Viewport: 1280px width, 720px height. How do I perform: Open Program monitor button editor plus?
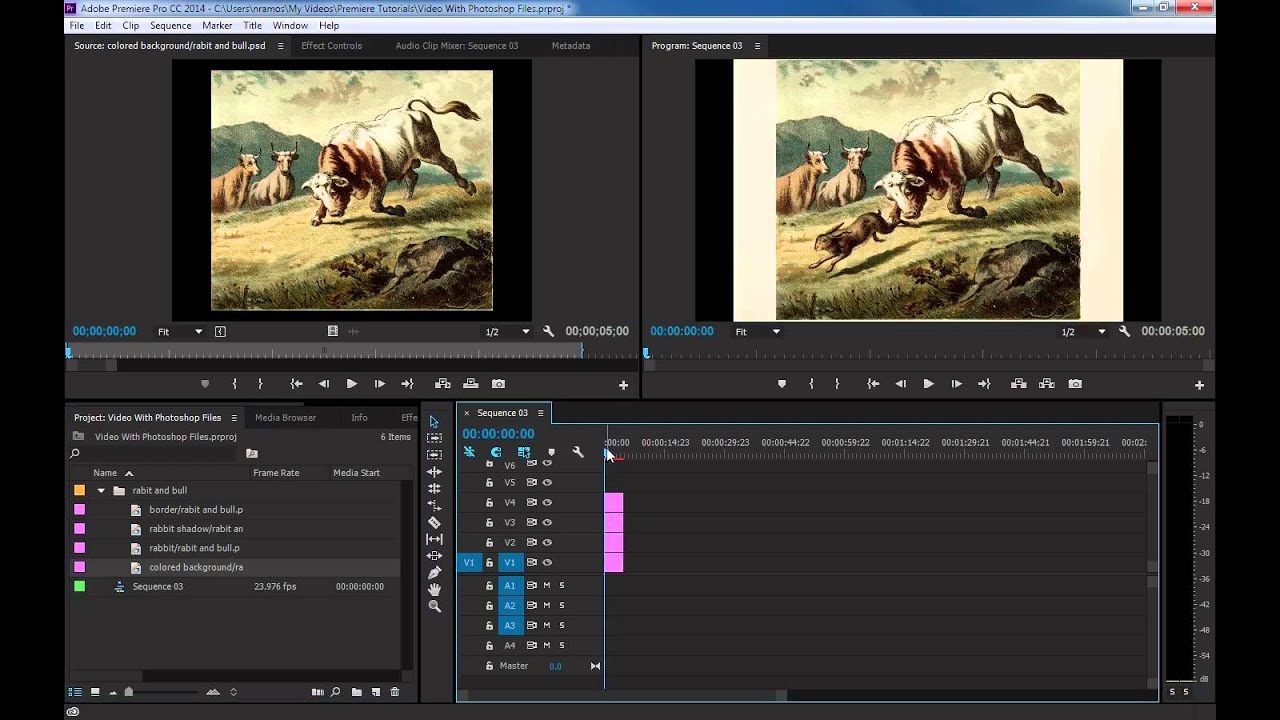1199,385
